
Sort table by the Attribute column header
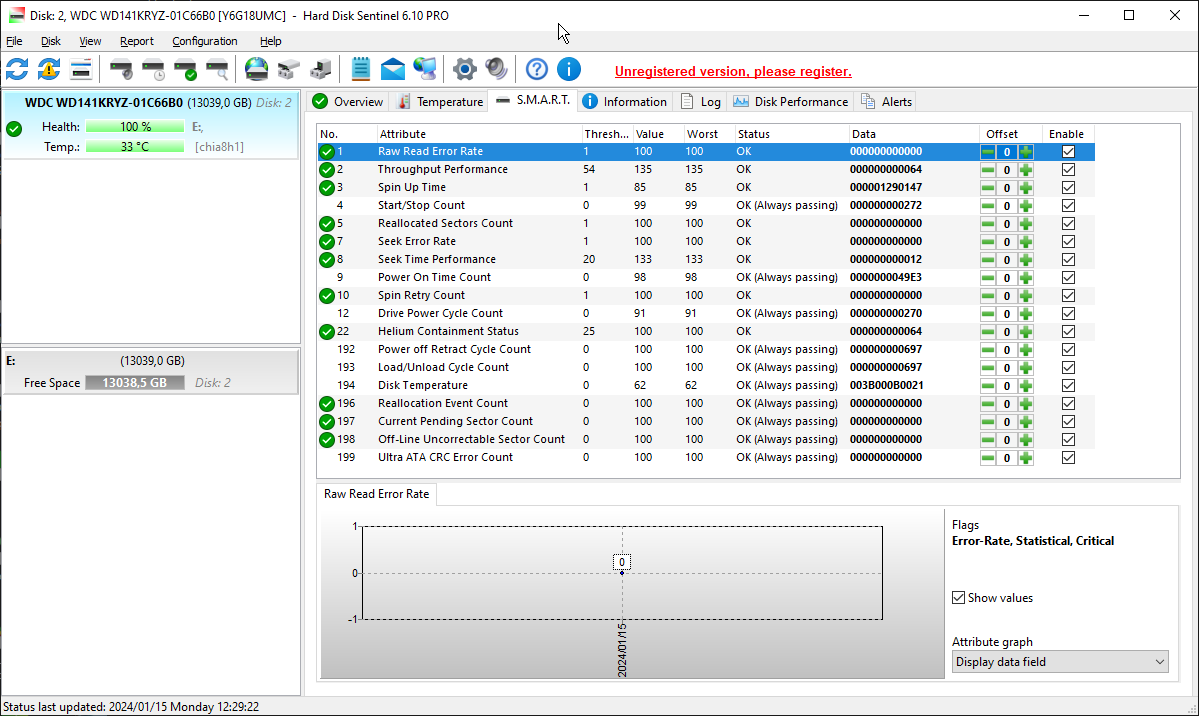coord(479,134)
